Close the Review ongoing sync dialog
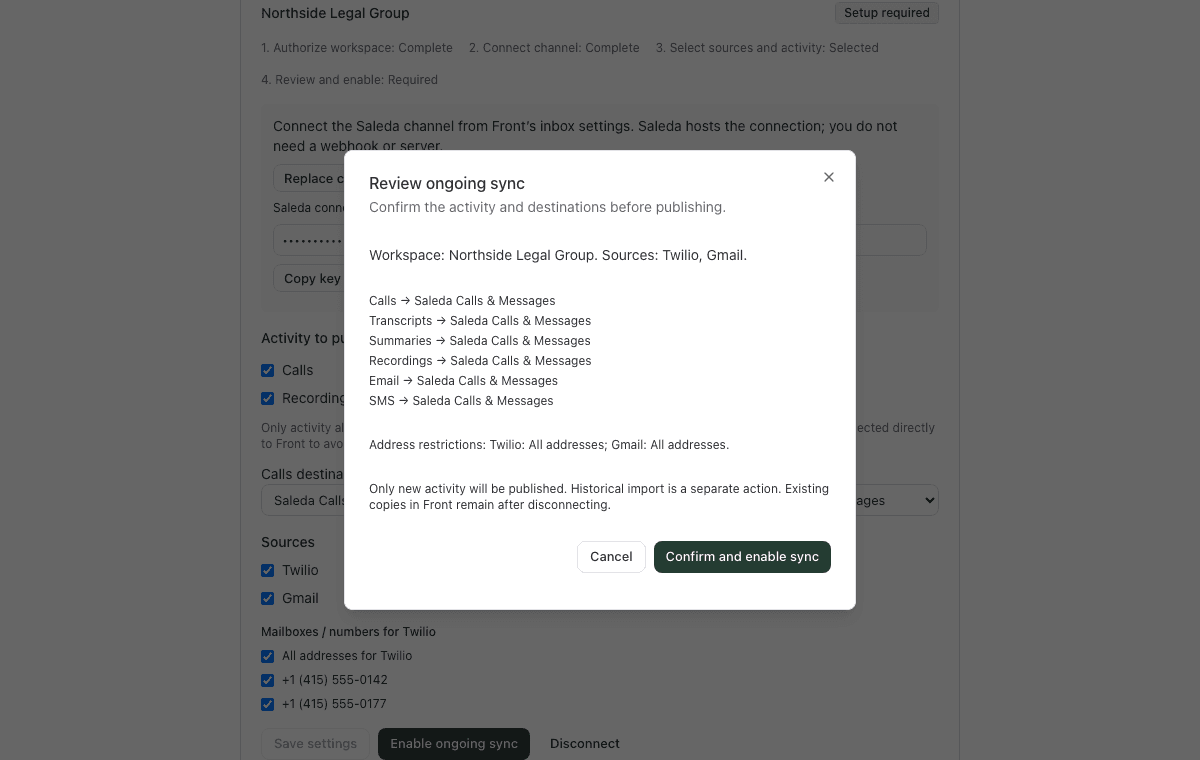This screenshot has width=1200, height=760. point(828,177)
